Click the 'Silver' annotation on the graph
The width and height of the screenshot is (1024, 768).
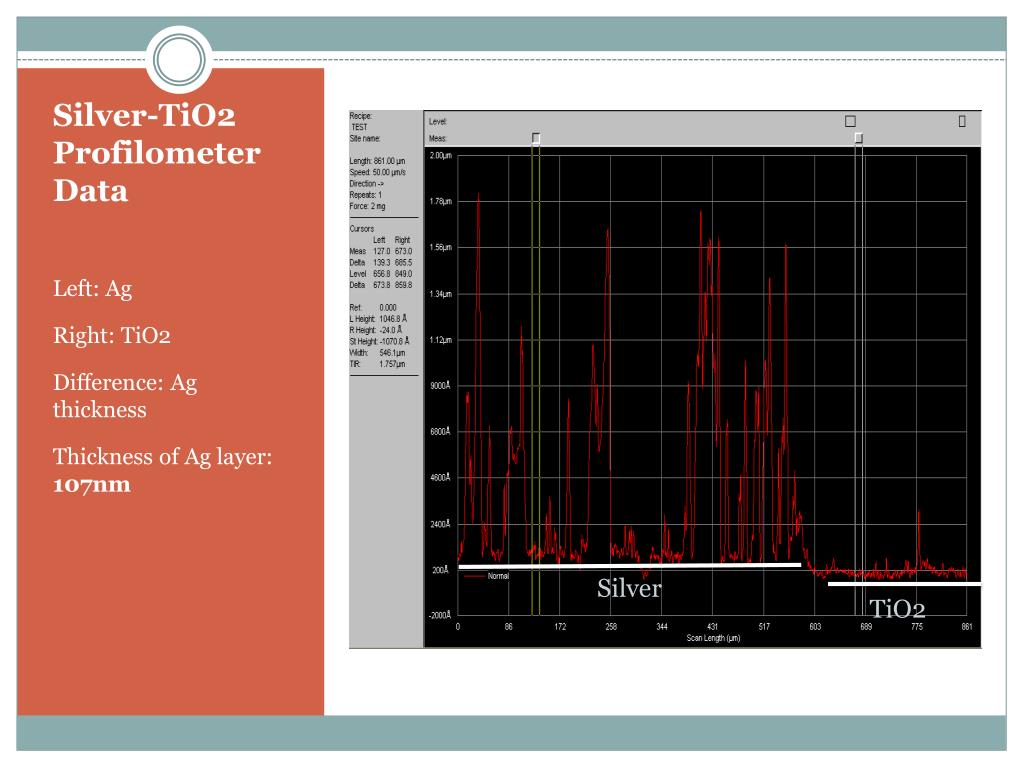pos(629,588)
